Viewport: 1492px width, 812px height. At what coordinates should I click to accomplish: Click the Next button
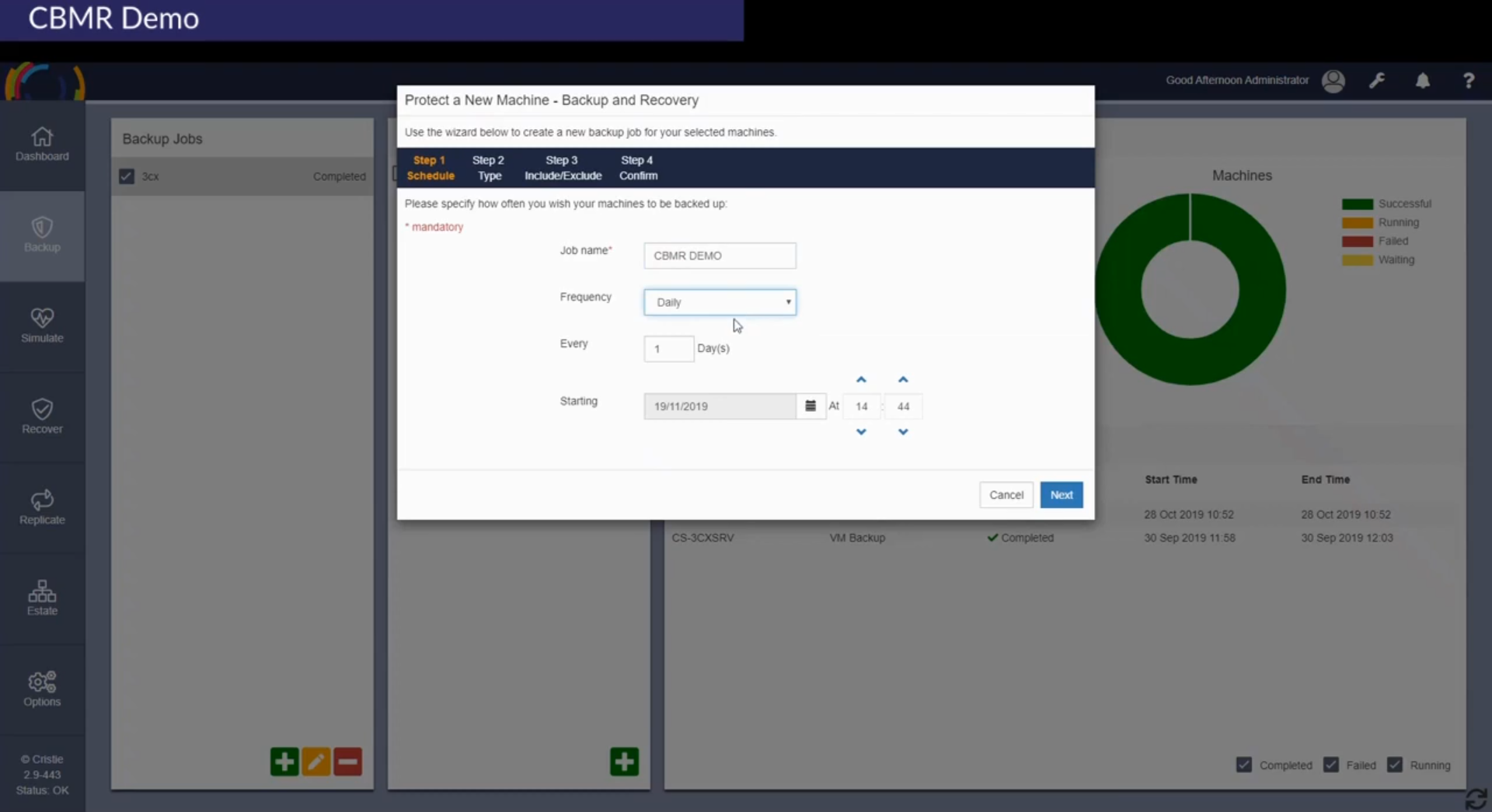click(x=1061, y=495)
